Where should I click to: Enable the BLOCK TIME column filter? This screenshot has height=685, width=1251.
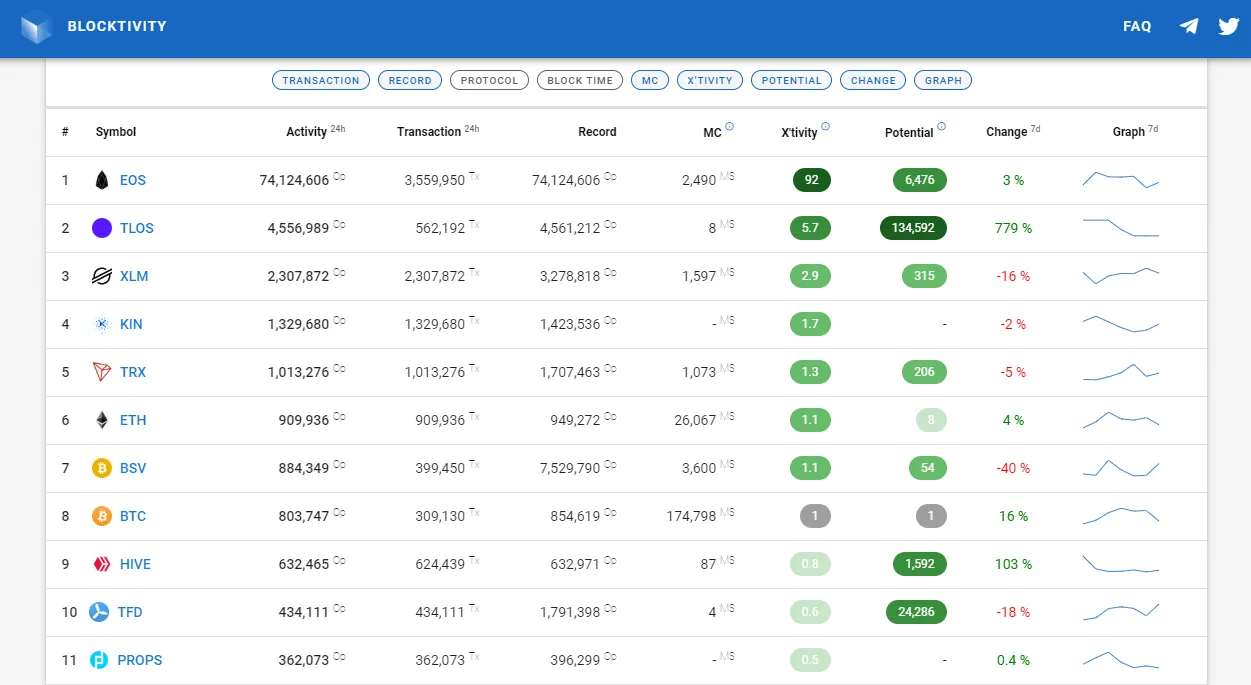tap(580, 80)
